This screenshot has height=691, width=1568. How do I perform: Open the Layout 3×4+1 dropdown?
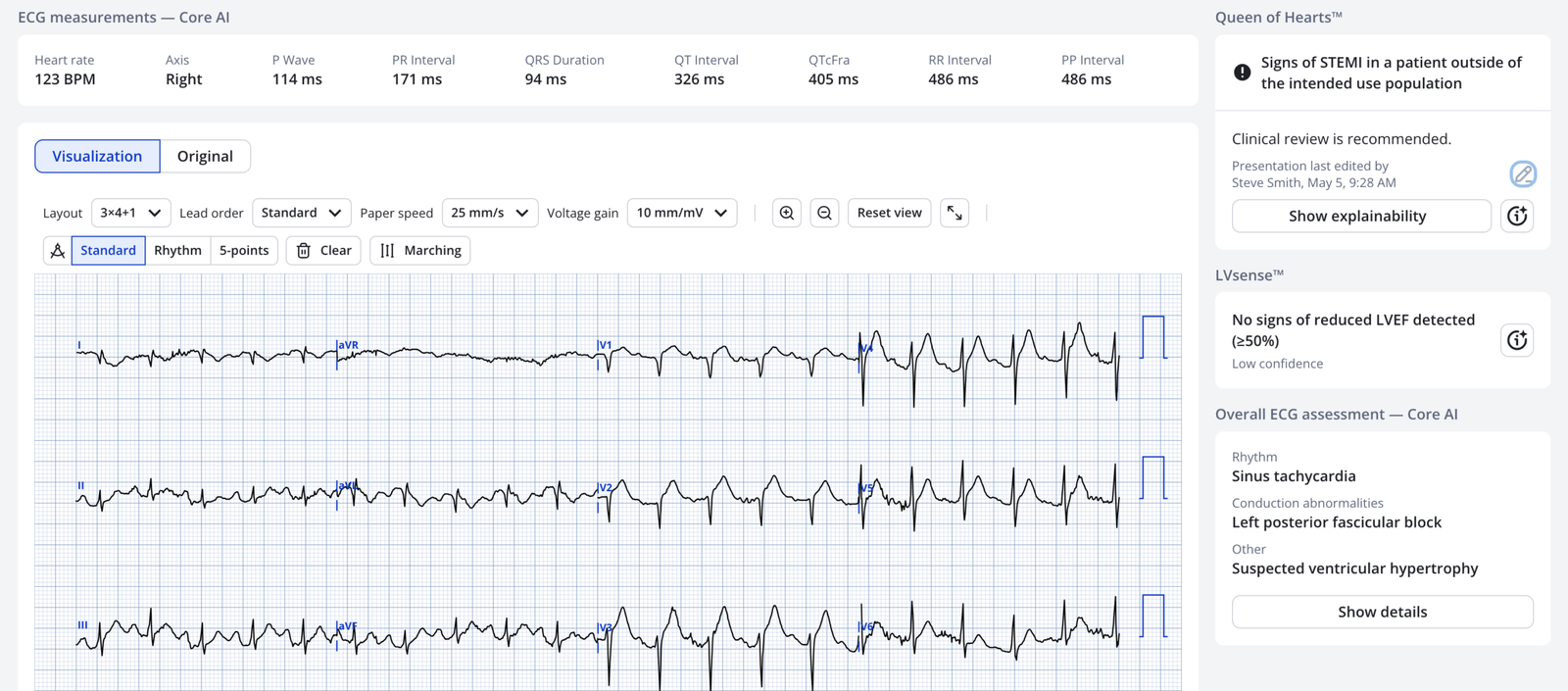[x=131, y=213]
